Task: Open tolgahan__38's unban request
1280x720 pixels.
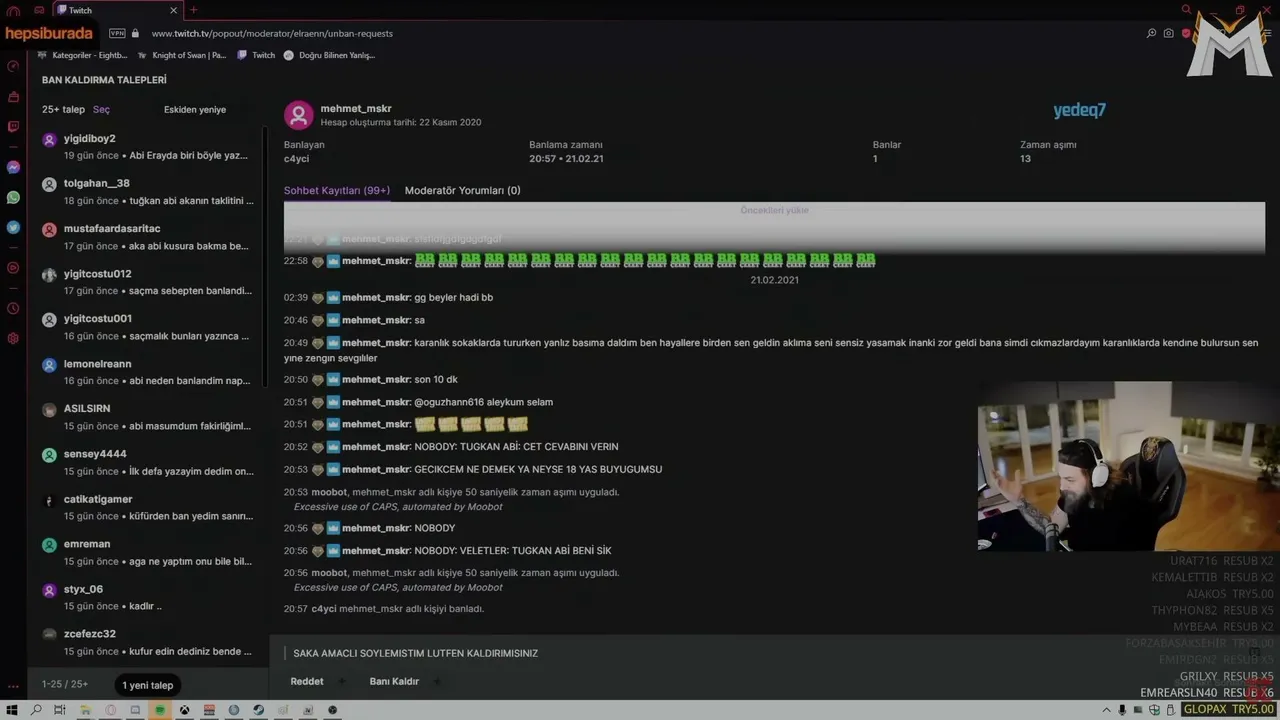Action: coord(148,192)
